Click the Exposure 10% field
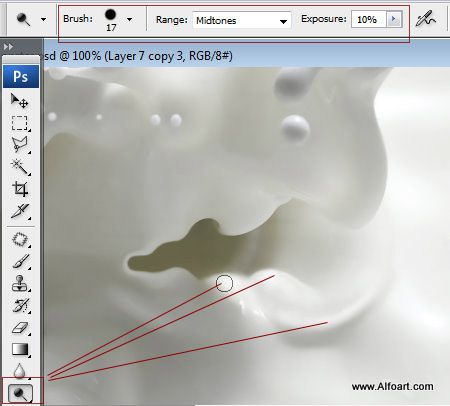Image resolution: width=450 pixels, height=406 pixels. [x=369, y=20]
